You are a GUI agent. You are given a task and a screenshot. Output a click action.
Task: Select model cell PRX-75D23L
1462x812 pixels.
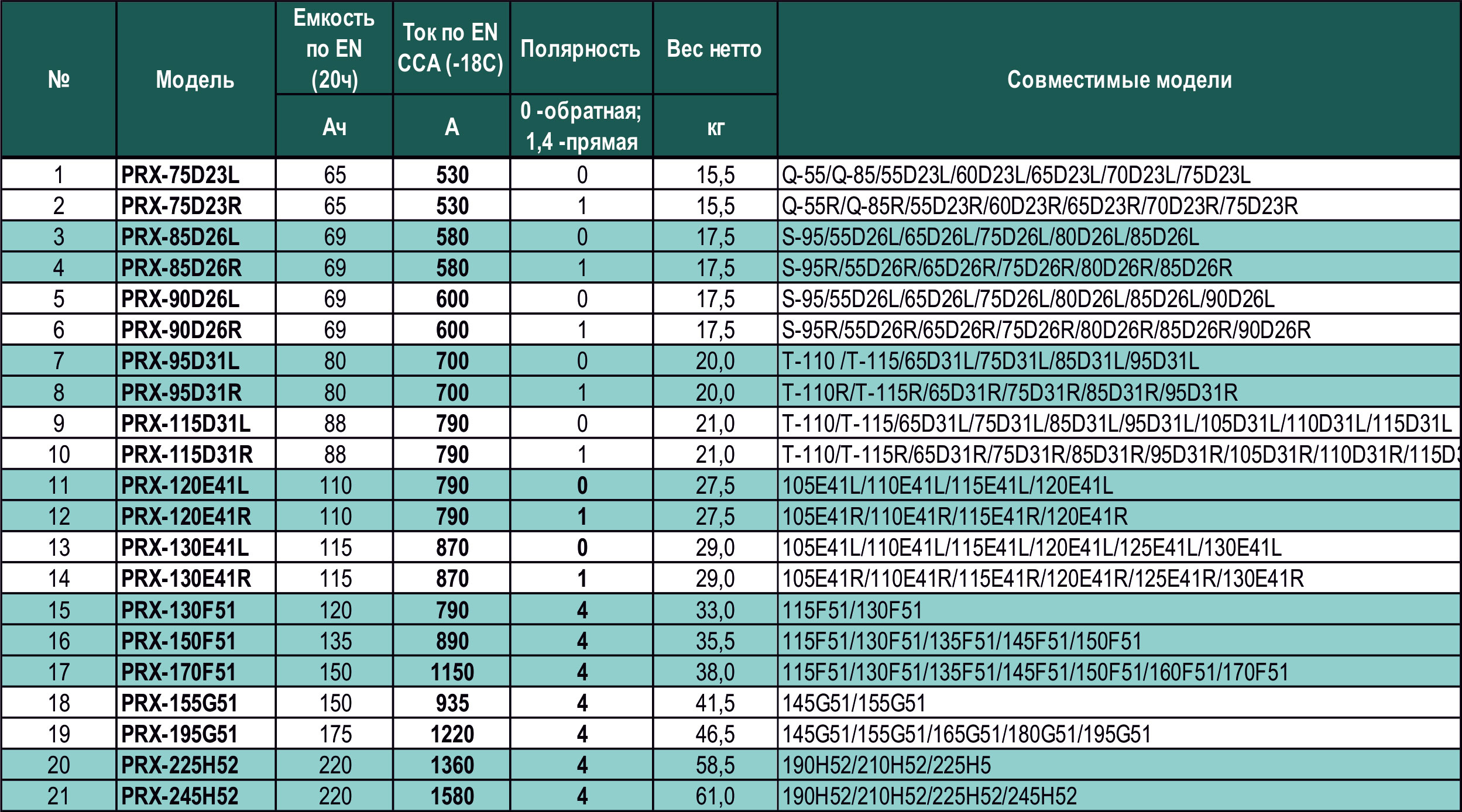195,174
